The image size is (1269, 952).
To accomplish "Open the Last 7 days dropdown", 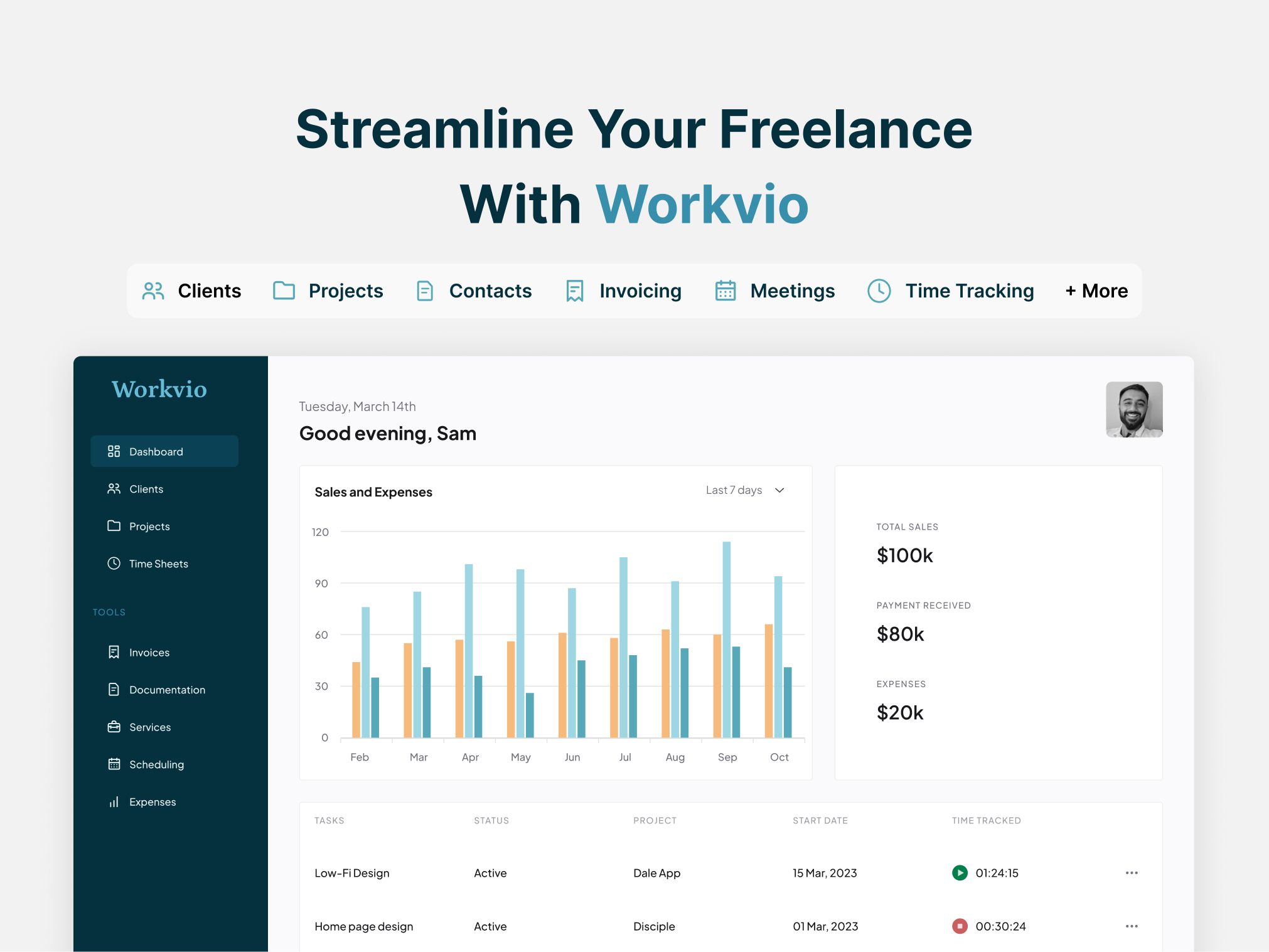I will coord(744,490).
